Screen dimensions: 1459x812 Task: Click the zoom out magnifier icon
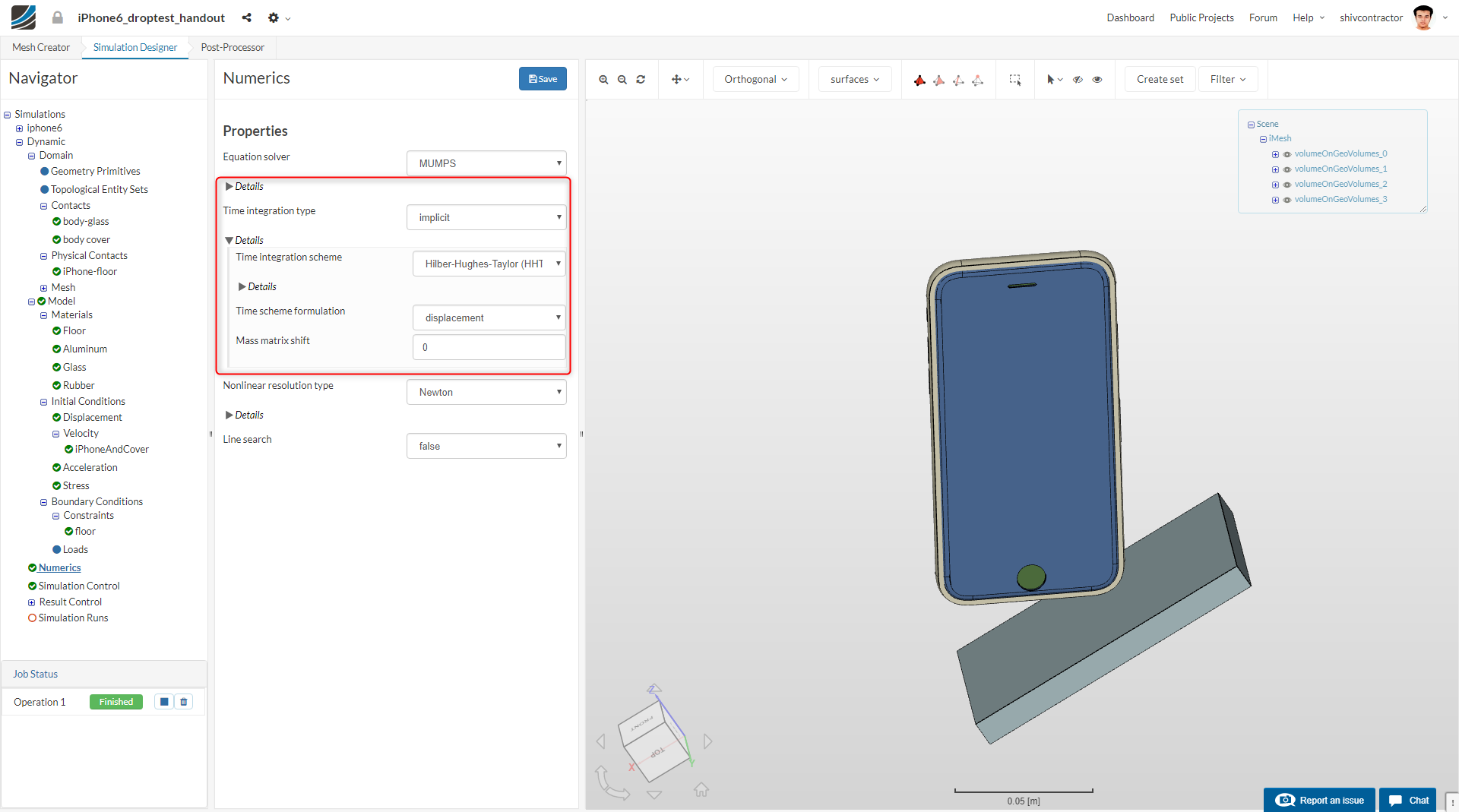[x=622, y=80]
